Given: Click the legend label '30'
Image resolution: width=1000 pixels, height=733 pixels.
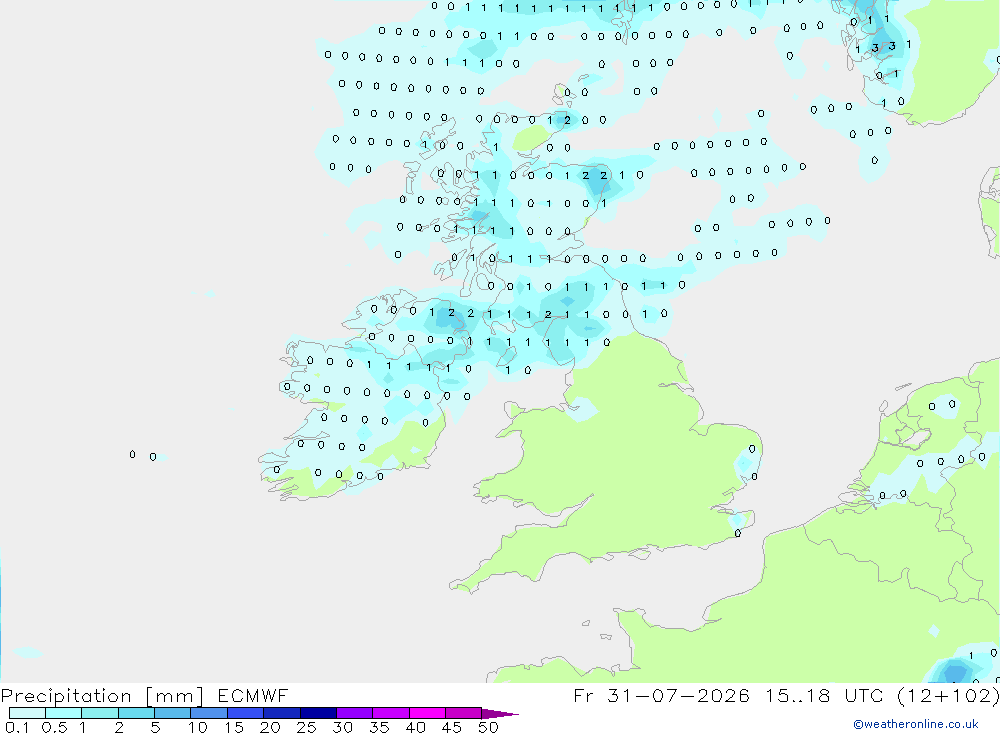Looking at the screenshot, I should click(342, 727).
